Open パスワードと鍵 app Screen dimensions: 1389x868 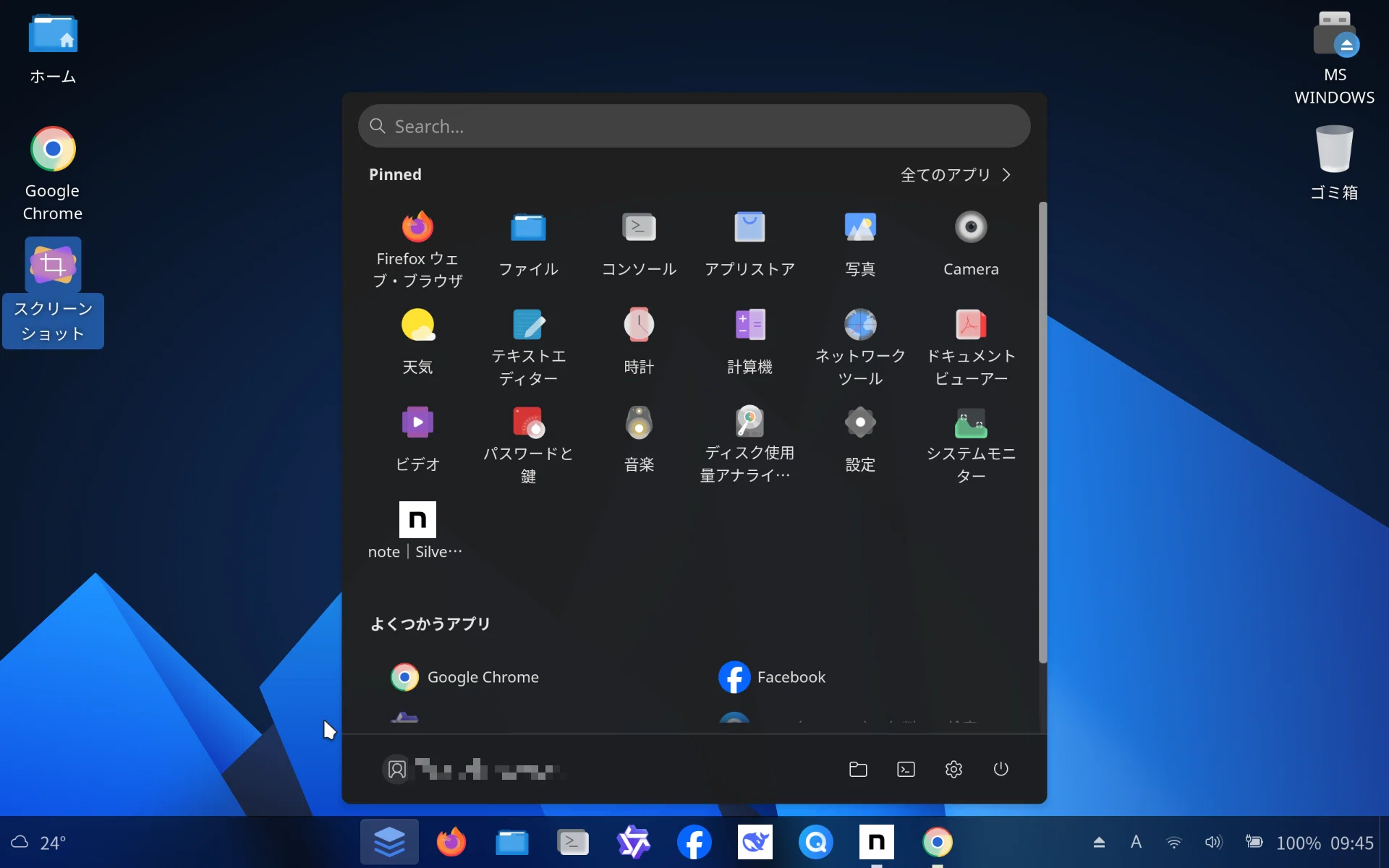pos(528,445)
